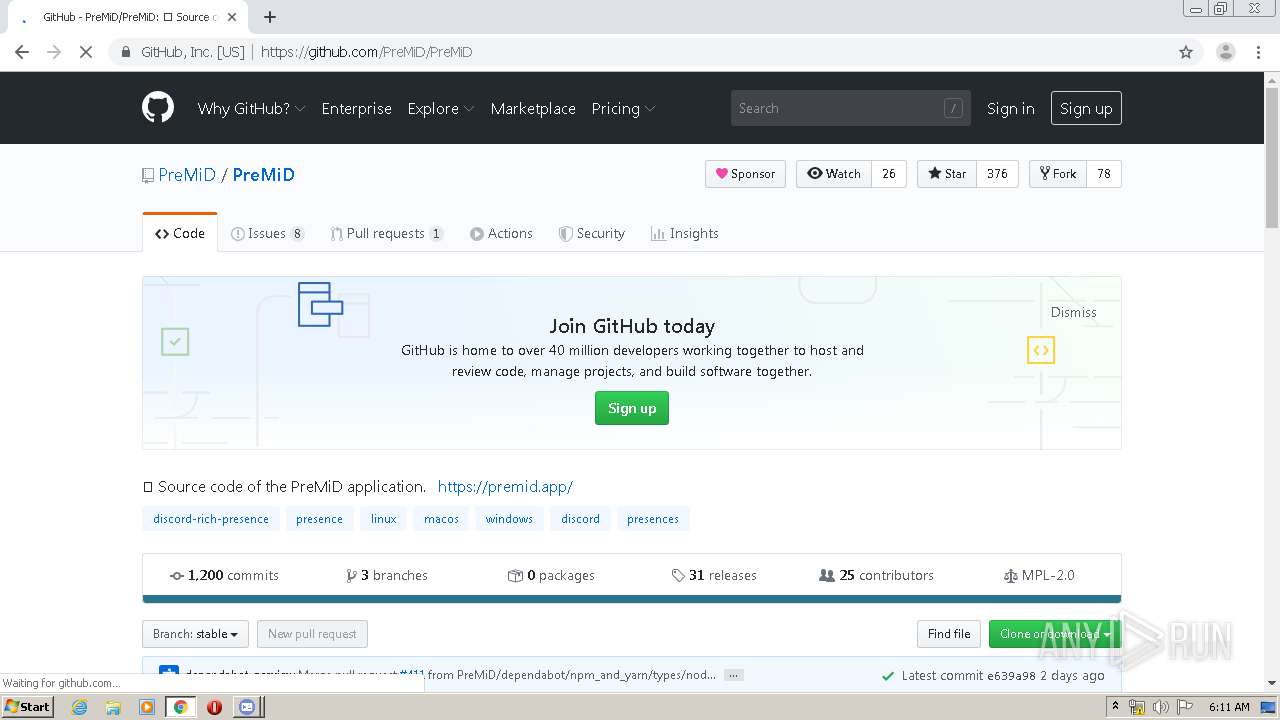The image size is (1280, 720).
Task: Open the Security tab
Action: (591, 233)
